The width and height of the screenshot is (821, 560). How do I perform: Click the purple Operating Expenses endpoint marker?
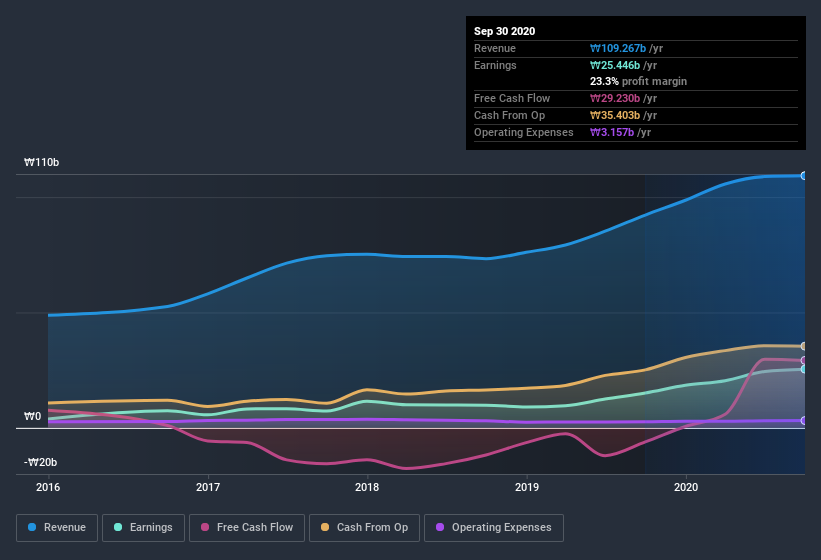tap(803, 421)
